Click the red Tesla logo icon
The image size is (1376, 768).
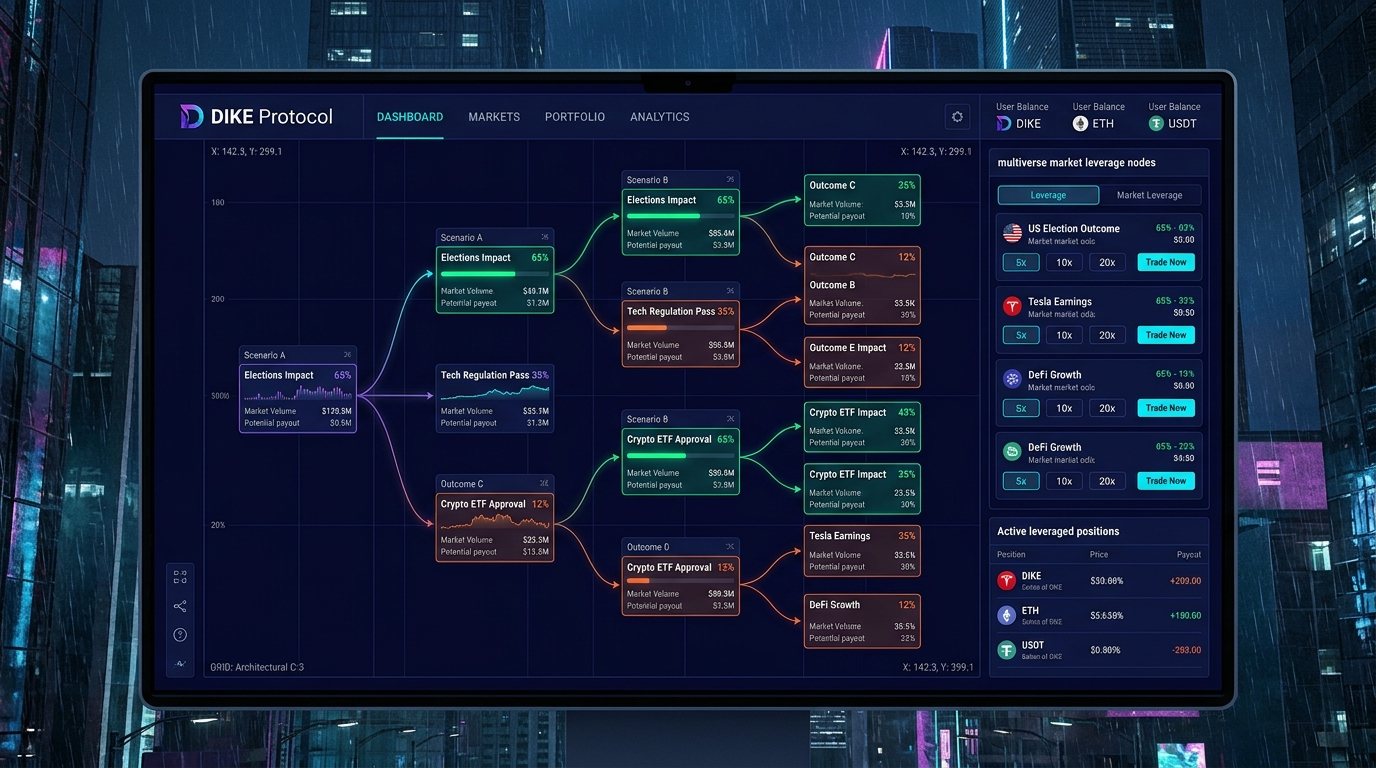[x=1012, y=306]
